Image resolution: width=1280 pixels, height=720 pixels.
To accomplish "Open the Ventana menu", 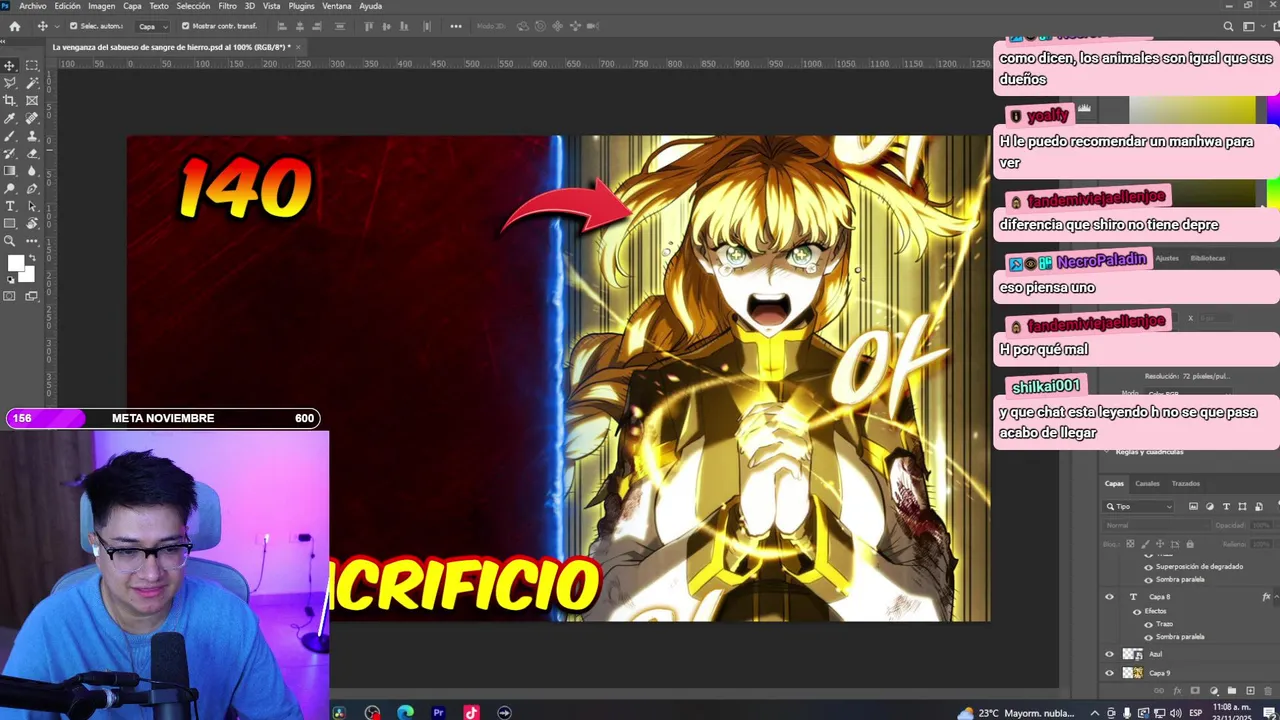I will (337, 6).
